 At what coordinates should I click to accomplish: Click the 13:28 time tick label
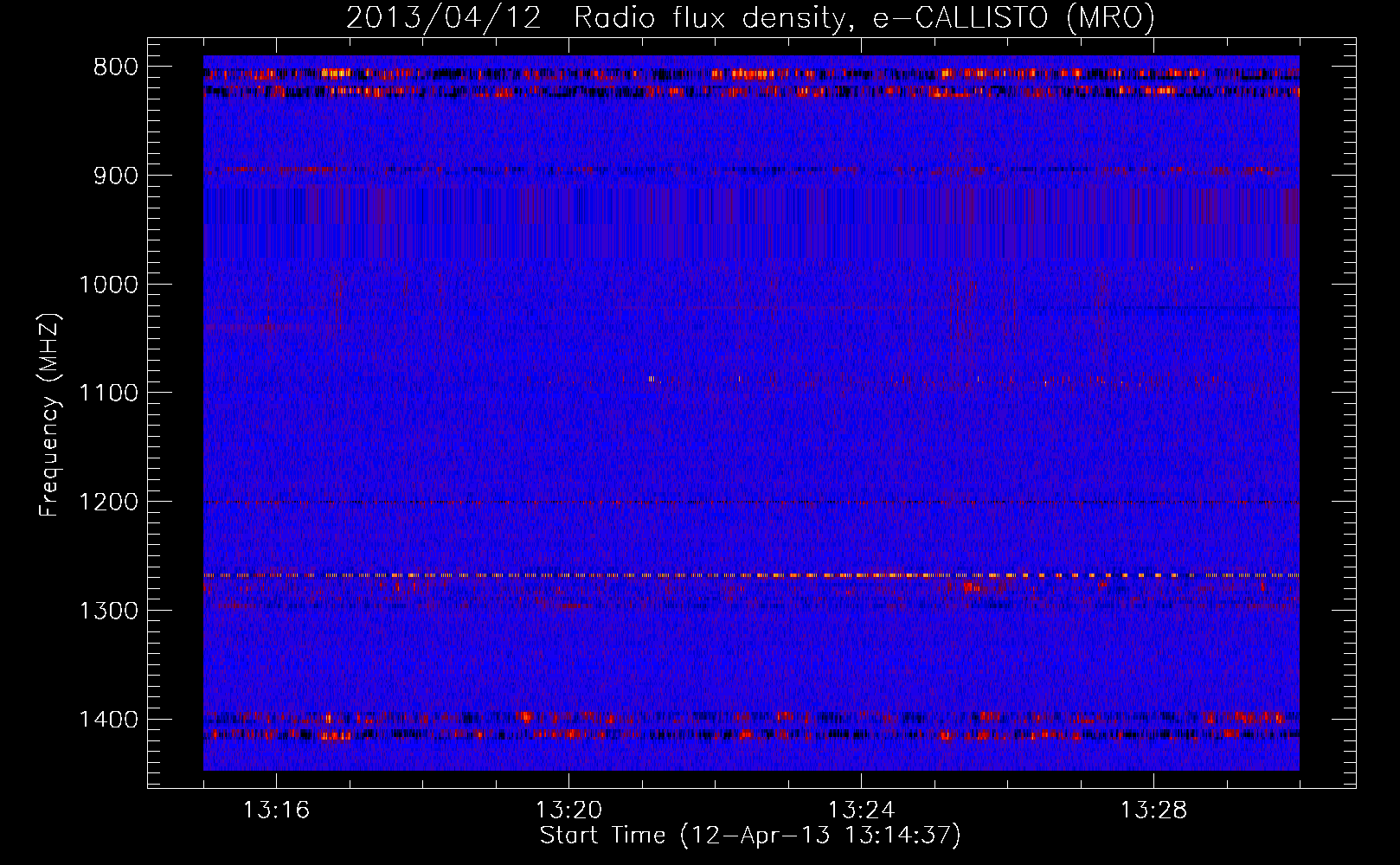coord(1153,811)
